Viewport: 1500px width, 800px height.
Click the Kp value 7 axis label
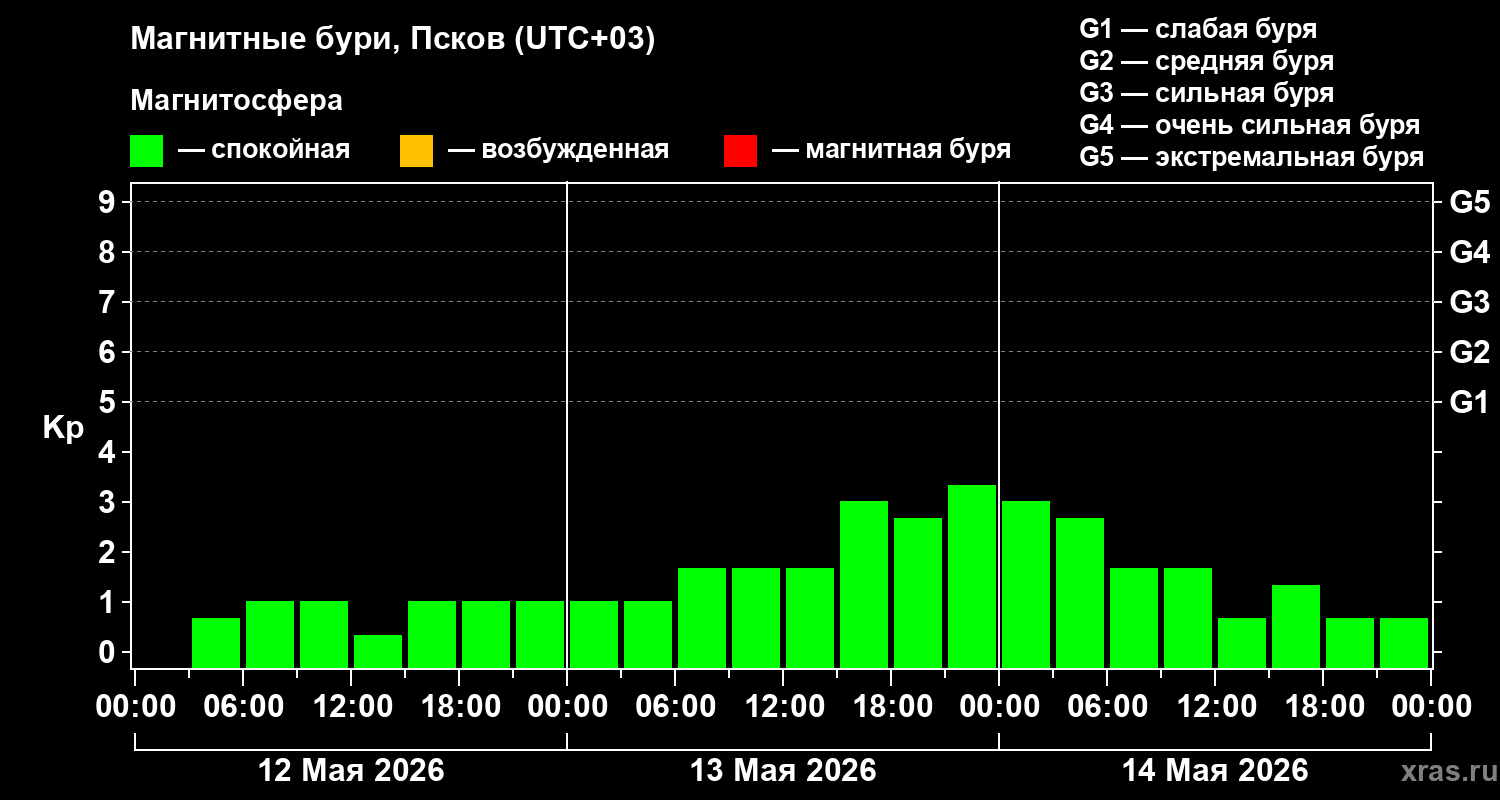click(x=109, y=302)
